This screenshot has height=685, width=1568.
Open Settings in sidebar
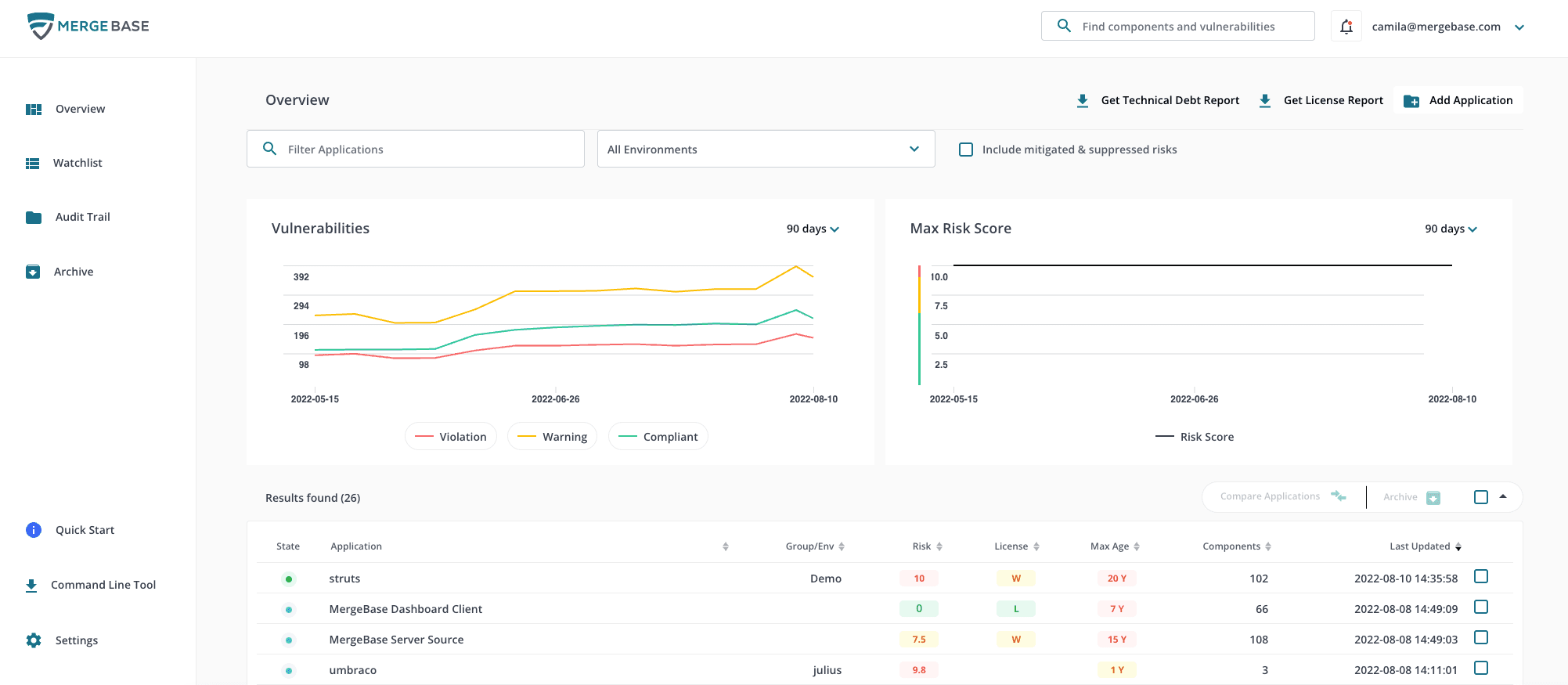(x=77, y=640)
